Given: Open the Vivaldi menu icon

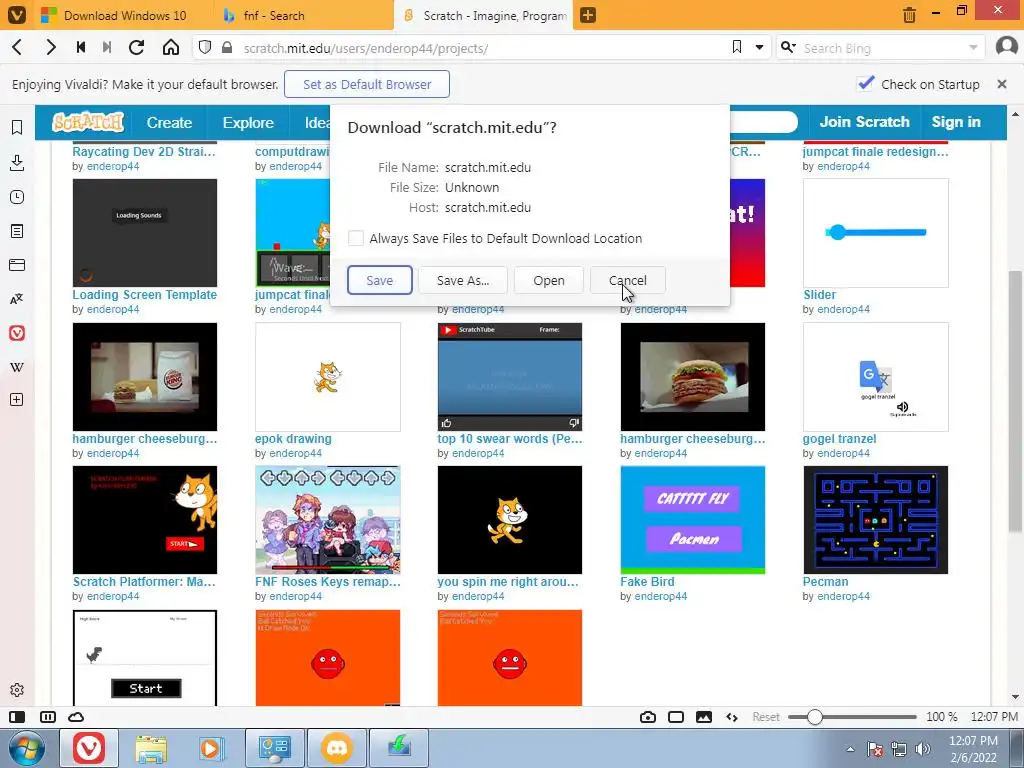Looking at the screenshot, I should point(16,15).
